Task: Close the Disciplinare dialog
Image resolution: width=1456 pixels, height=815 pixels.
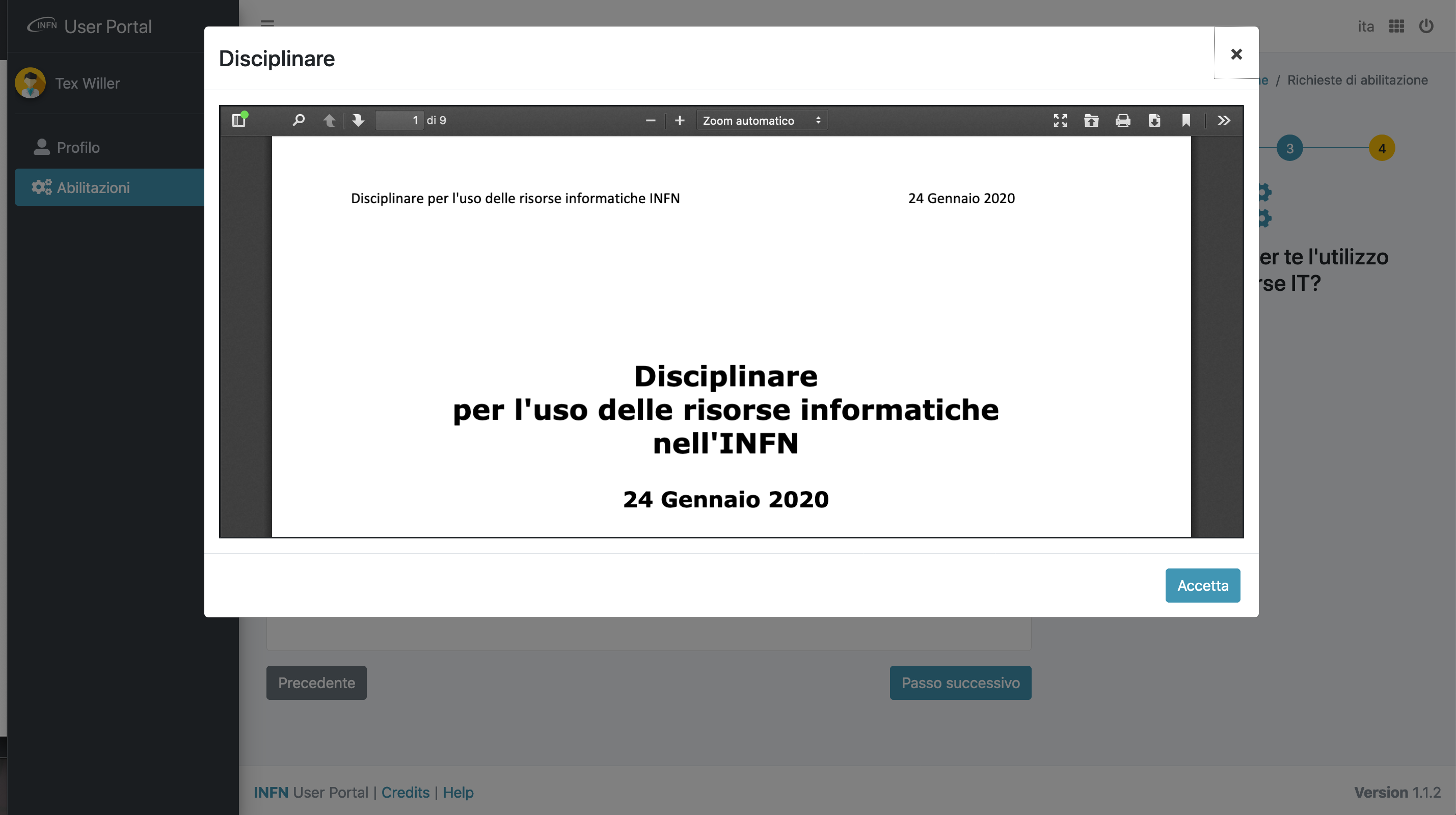Action: [1236, 55]
